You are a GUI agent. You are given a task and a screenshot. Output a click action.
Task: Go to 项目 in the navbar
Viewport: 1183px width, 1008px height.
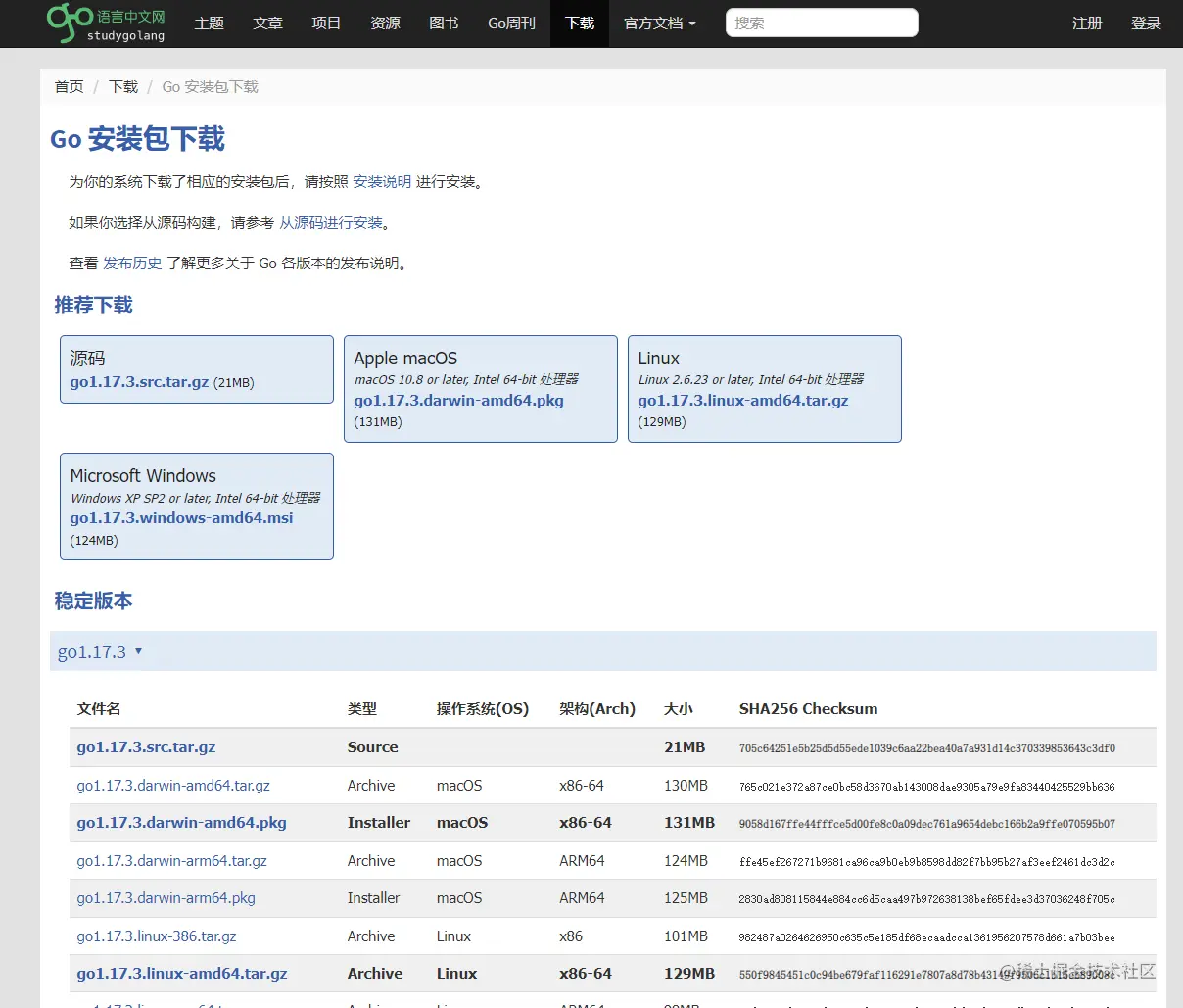326,24
